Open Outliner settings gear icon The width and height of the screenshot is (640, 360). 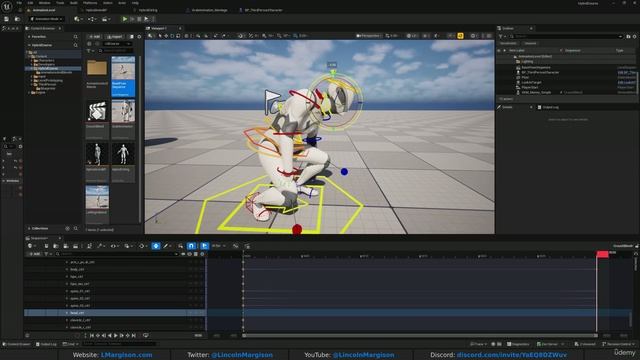(x=634, y=36)
